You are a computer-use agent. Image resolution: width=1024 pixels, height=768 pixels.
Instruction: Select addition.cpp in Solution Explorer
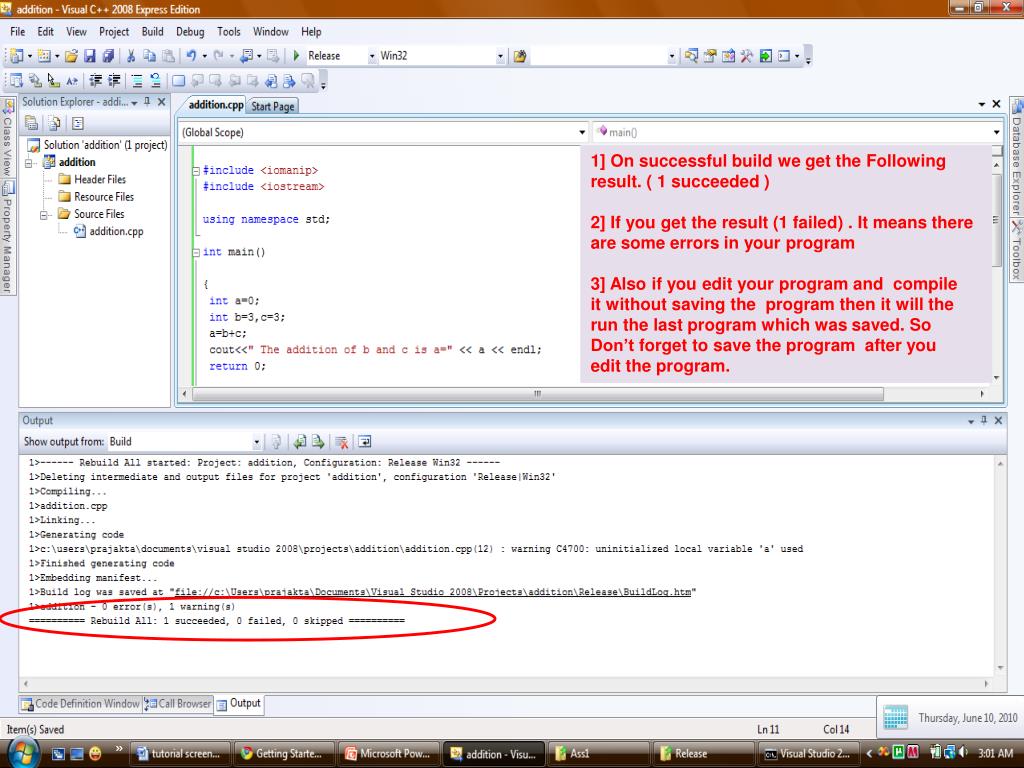point(116,231)
